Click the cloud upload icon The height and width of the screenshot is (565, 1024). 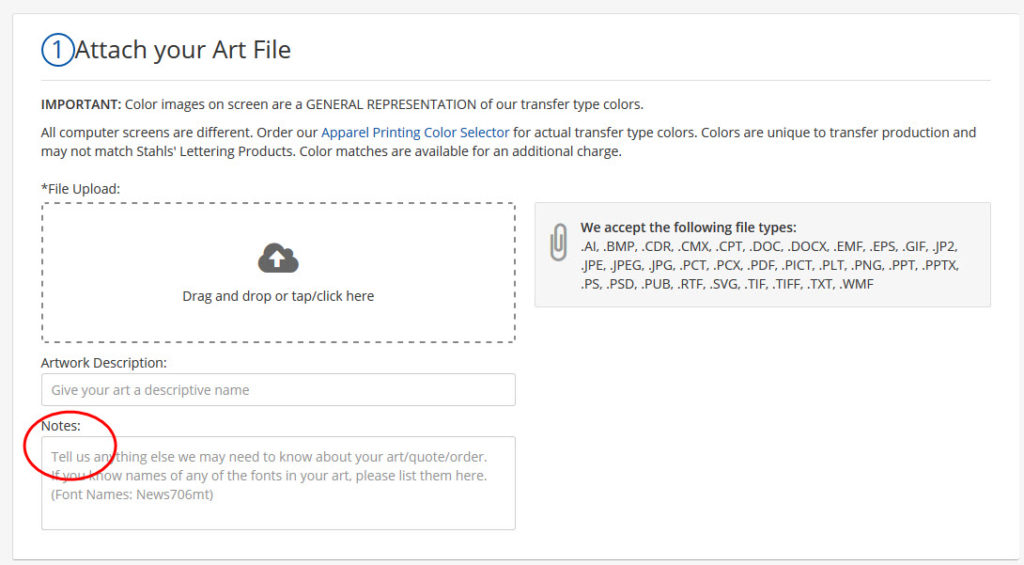pyautogui.click(x=278, y=258)
